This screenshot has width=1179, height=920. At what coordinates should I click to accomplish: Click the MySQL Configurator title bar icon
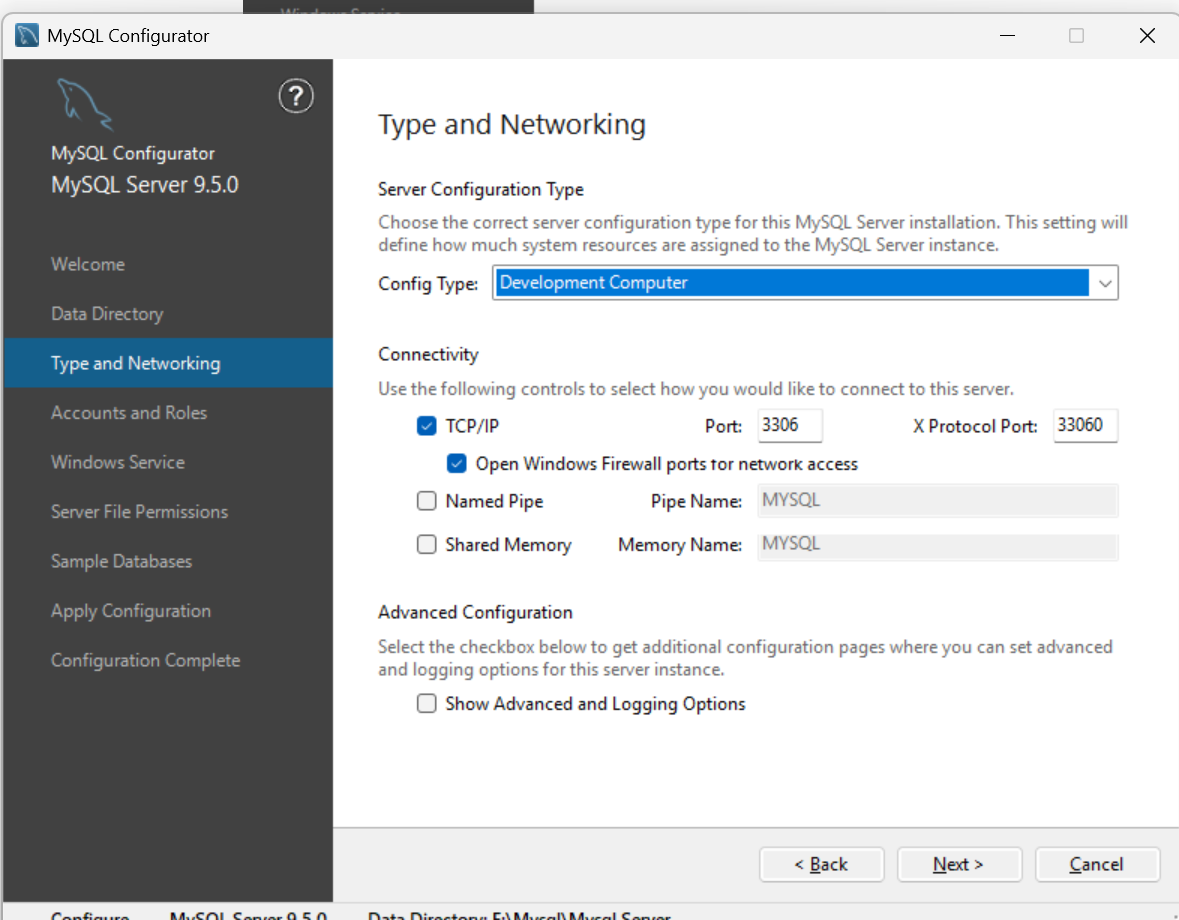tap(27, 36)
